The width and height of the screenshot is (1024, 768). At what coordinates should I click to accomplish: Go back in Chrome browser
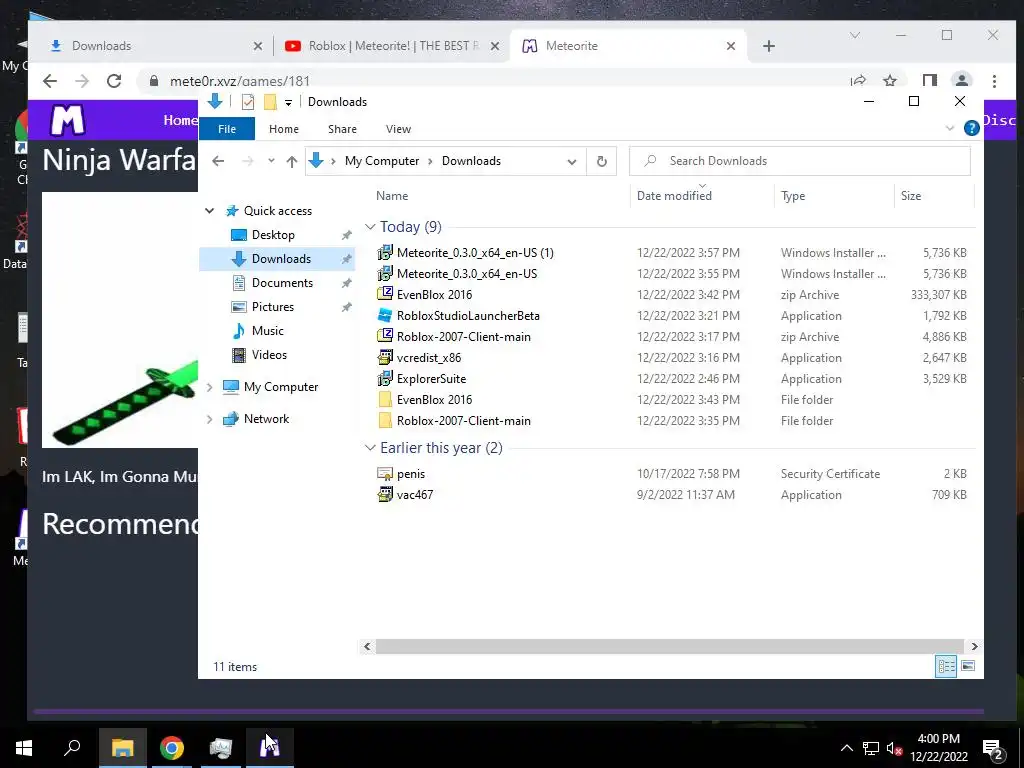coord(50,81)
